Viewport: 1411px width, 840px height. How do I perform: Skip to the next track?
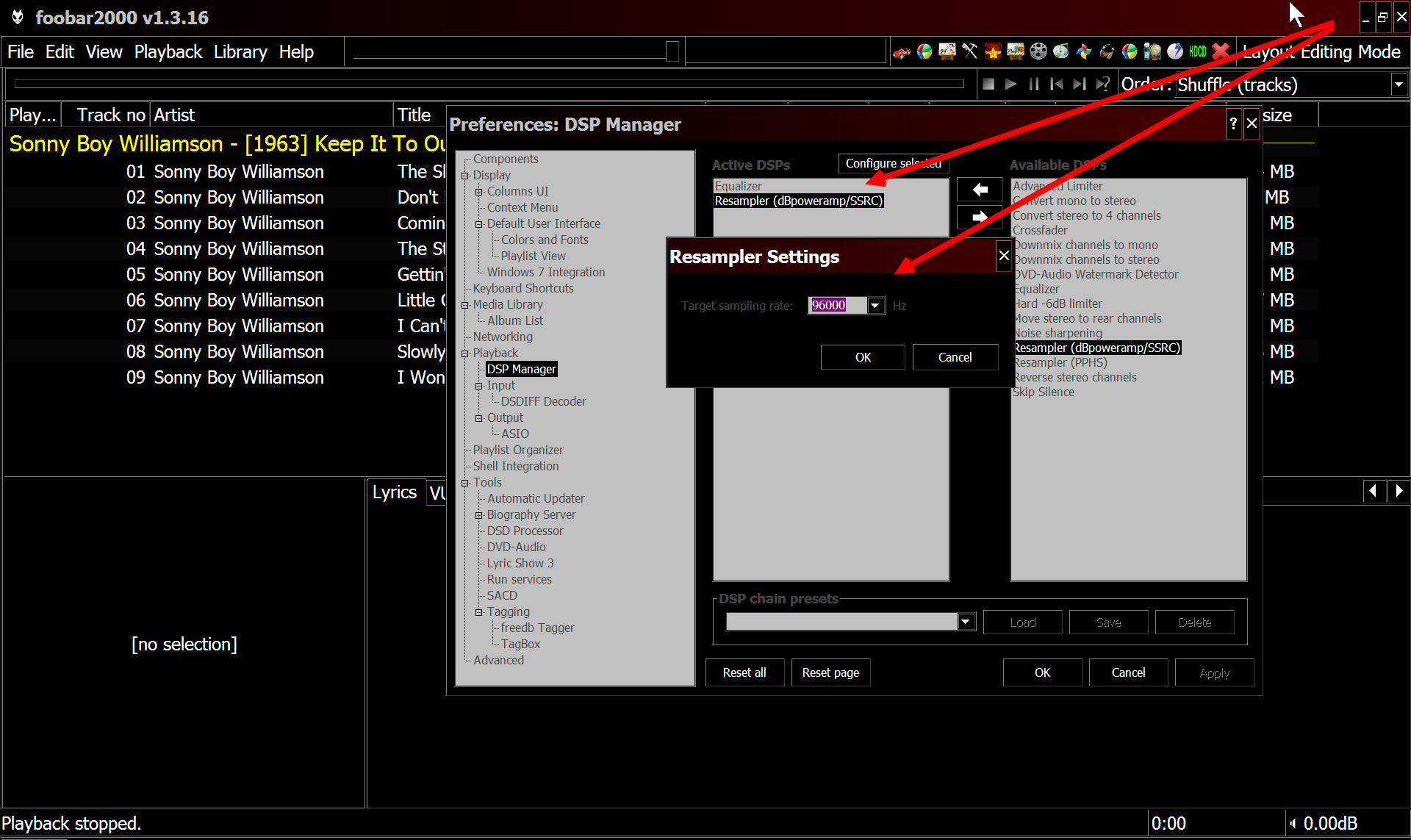coord(1079,85)
